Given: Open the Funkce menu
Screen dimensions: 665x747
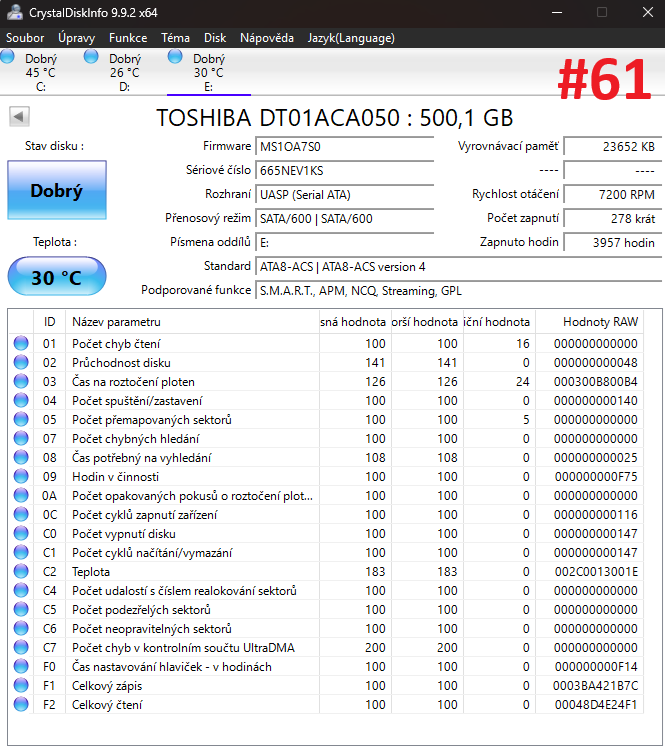Looking at the screenshot, I should coord(128,38).
